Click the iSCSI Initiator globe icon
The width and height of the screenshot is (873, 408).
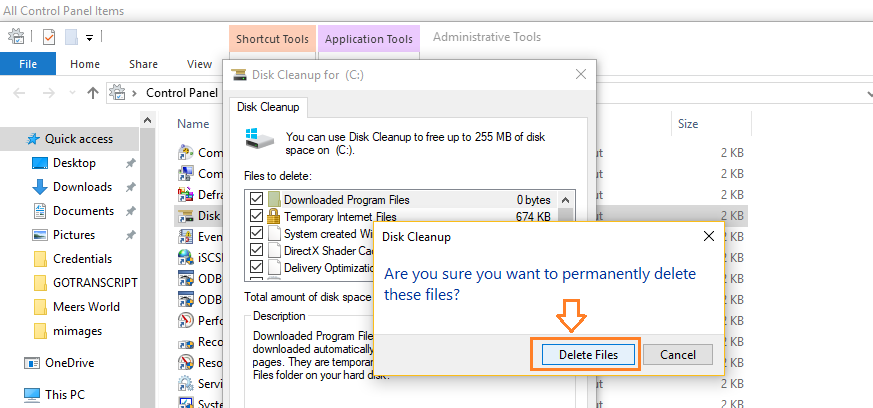(x=185, y=257)
